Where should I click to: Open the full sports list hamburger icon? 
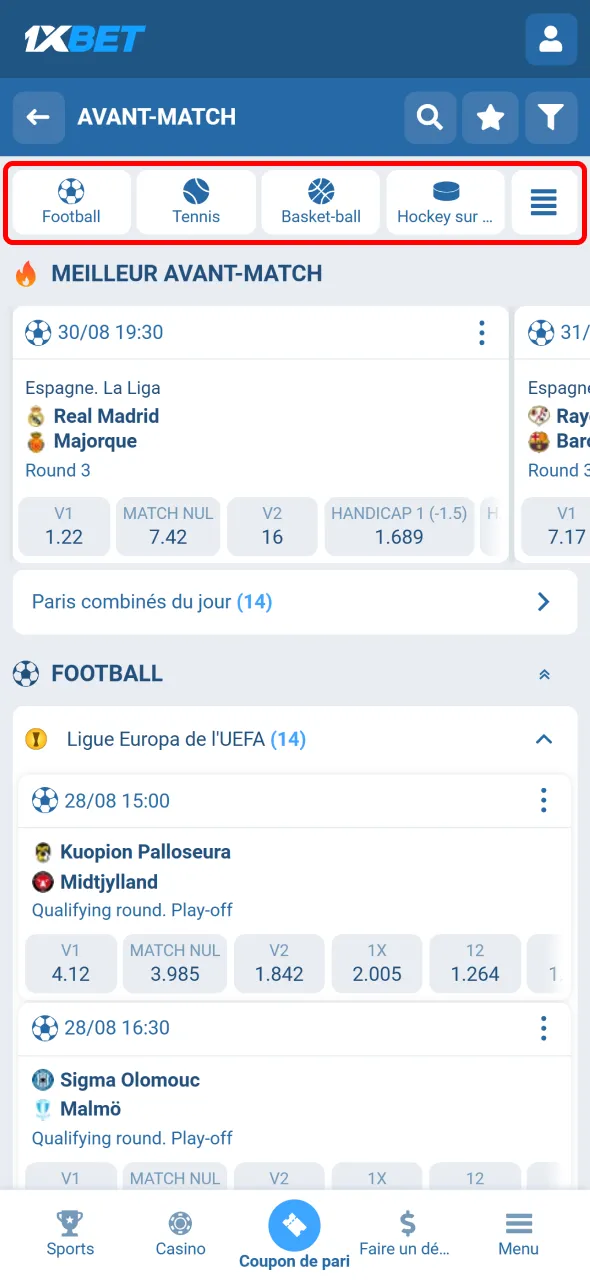545,202
